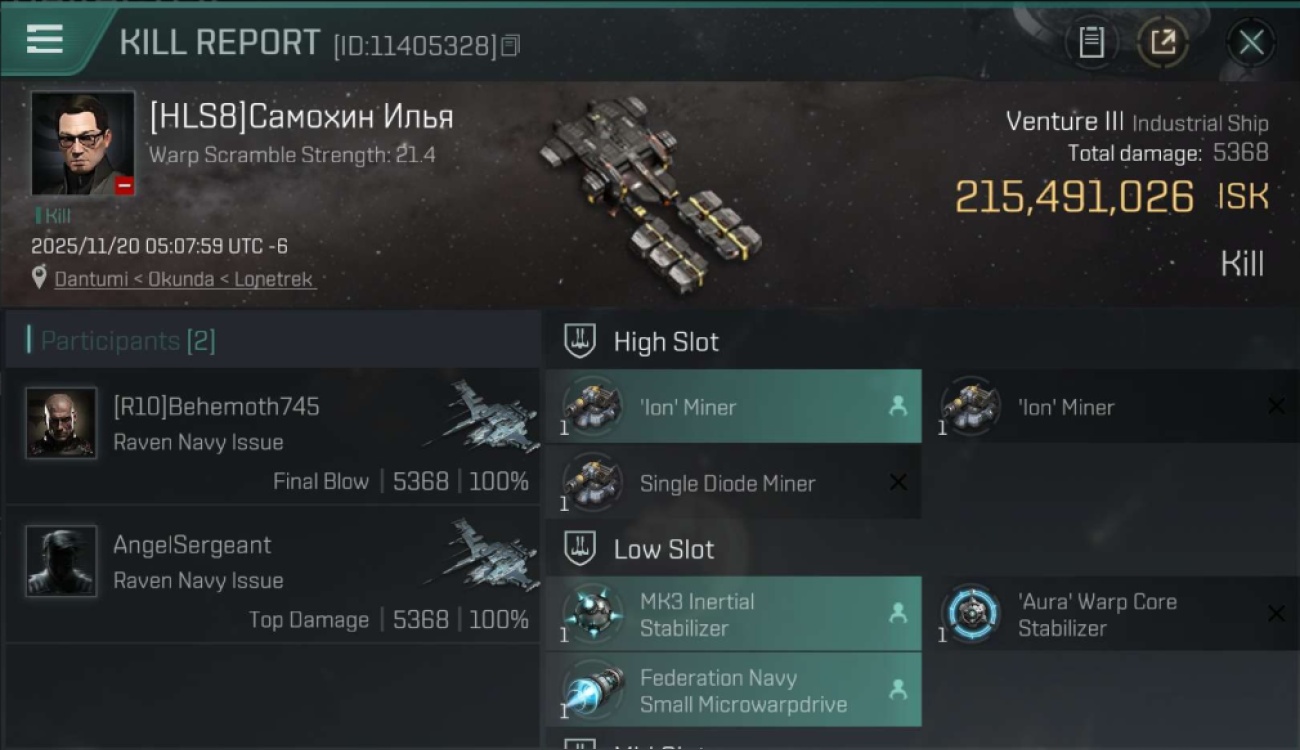
Task: Click the destroyed X on second 'Ion' Miner
Action: 1276,406
